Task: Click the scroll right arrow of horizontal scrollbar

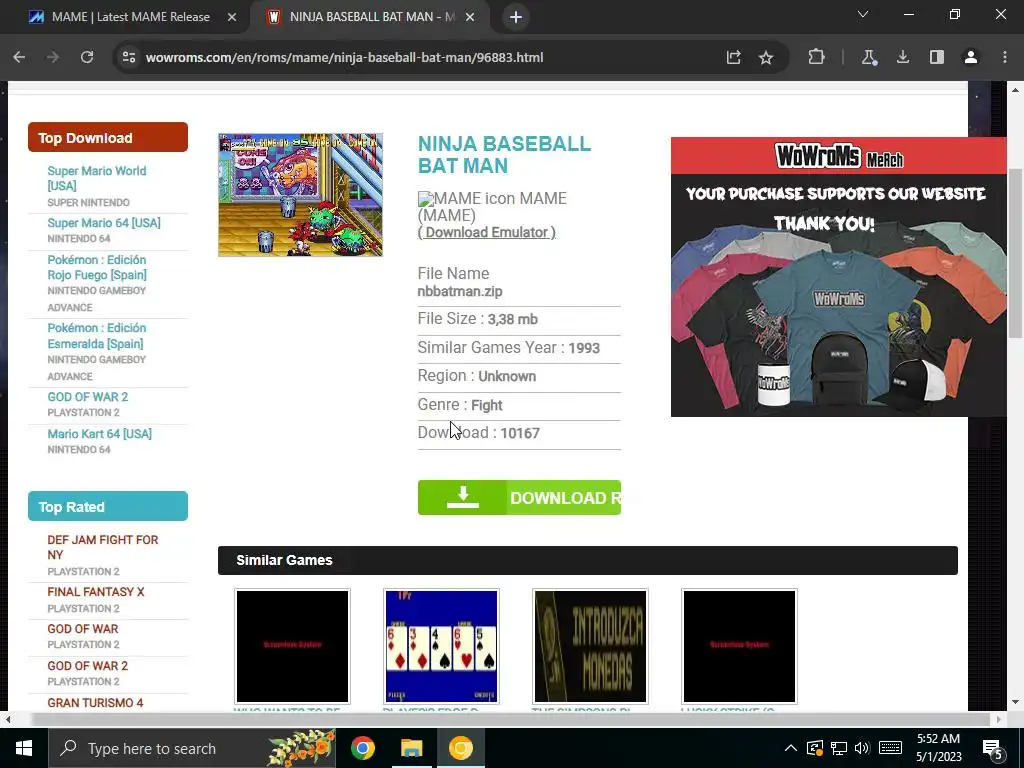Action: [x=999, y=719]
